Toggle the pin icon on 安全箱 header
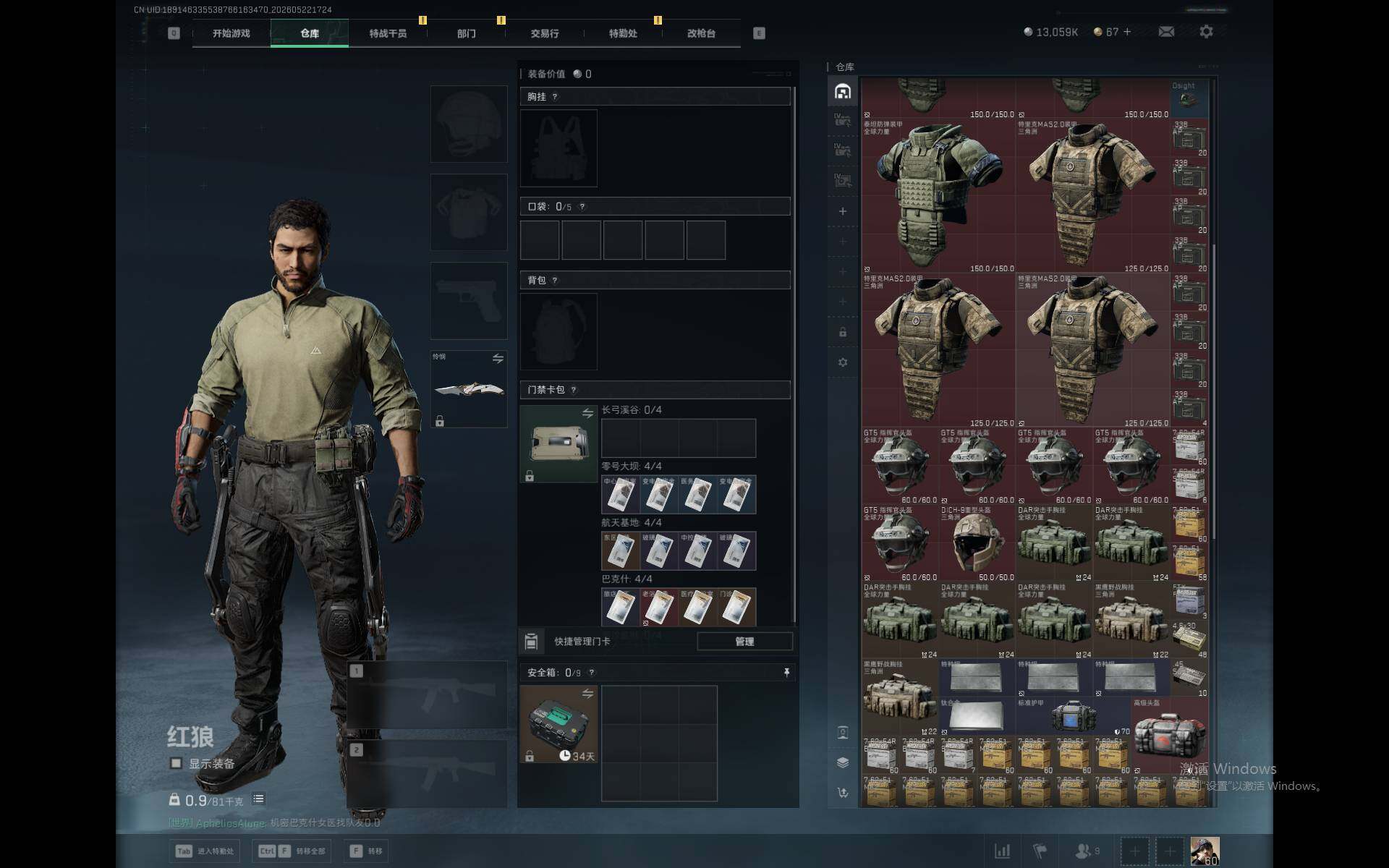The width and height of the screenshot is (1389, 868). [787, 673]
